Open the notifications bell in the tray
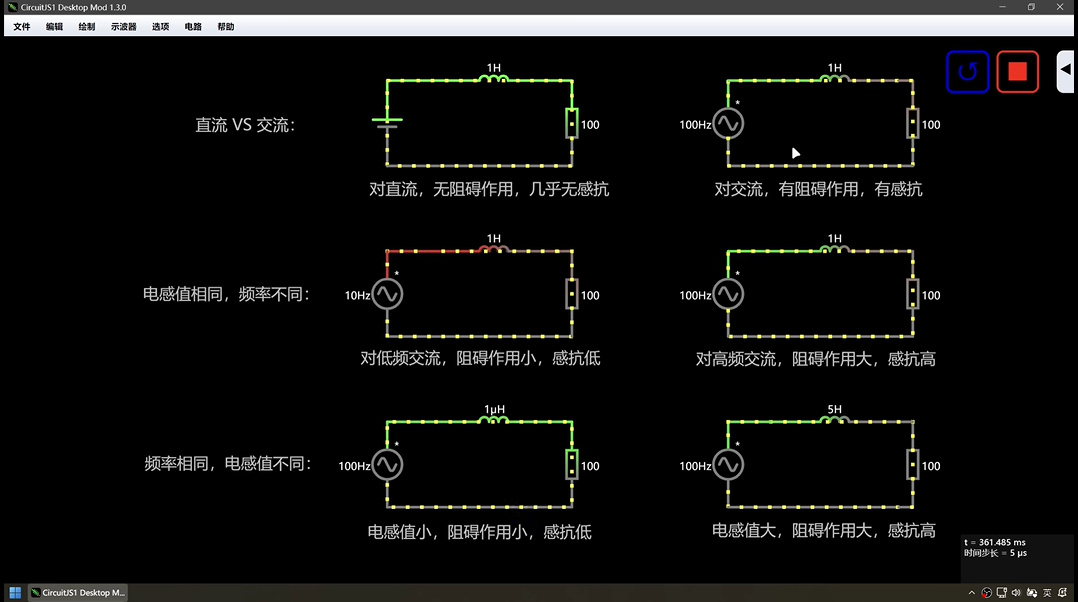The height and width of the screenshot is (602, 1078). point(1062,592)
